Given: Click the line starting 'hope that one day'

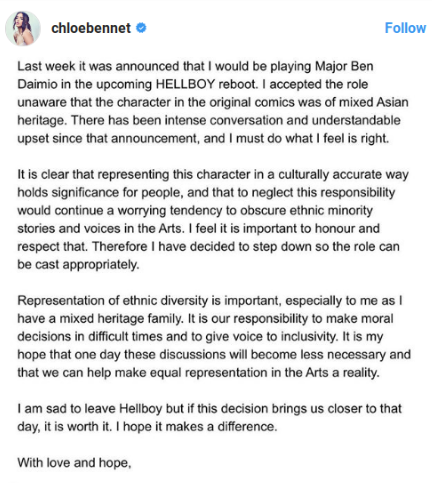Looking at the screenshot, I should 214,355.
